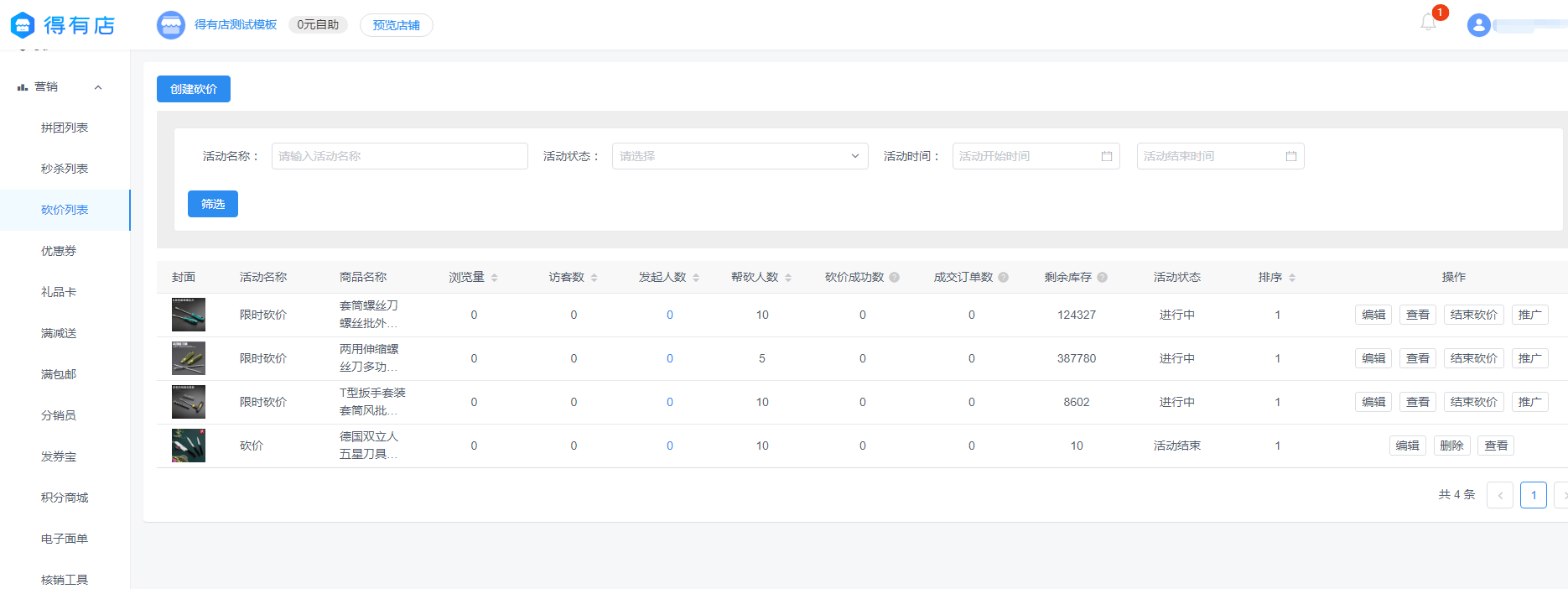Open 拼团列表 in the sidebar
The height and width of the screenshot is (589, 1568).
click(65, 128)
